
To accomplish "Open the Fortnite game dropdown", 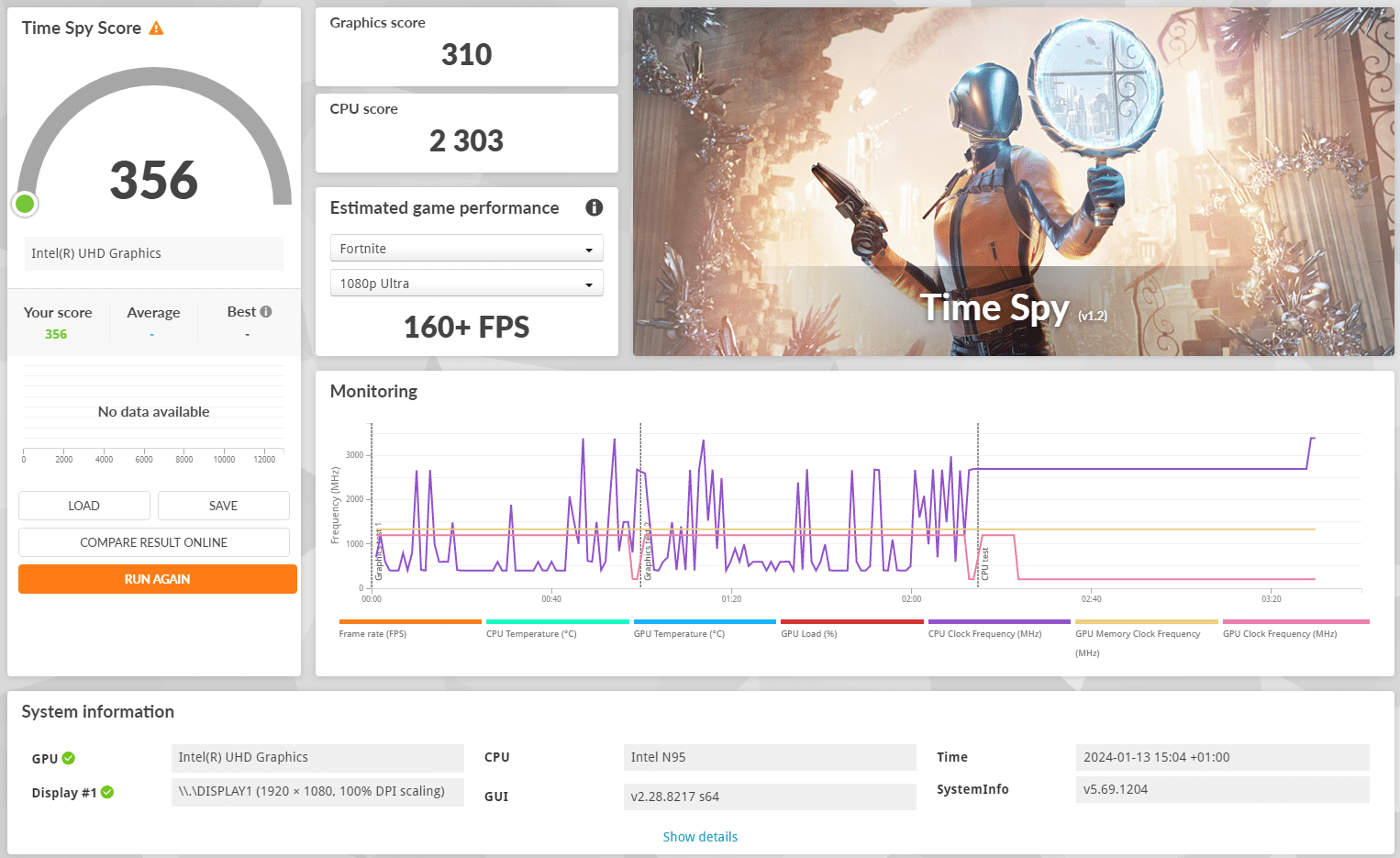I will 466,249.
